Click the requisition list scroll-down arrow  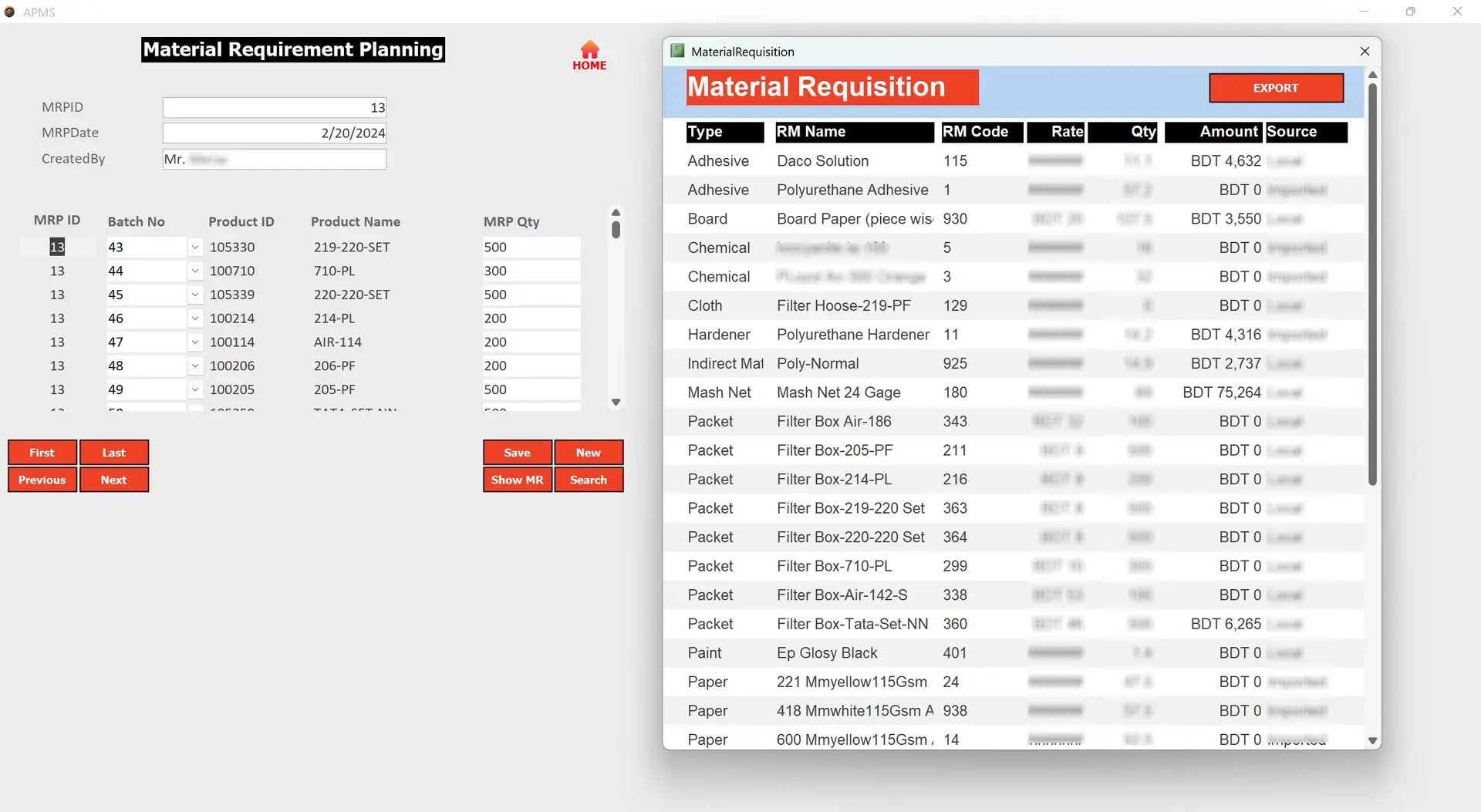pyautogui.click(x=1372, y=740)
